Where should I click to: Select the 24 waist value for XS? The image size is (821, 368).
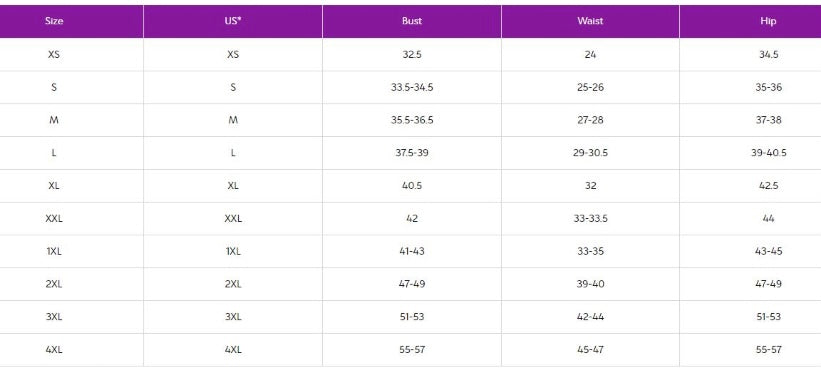pyautogui.click(x=590, y=54)
